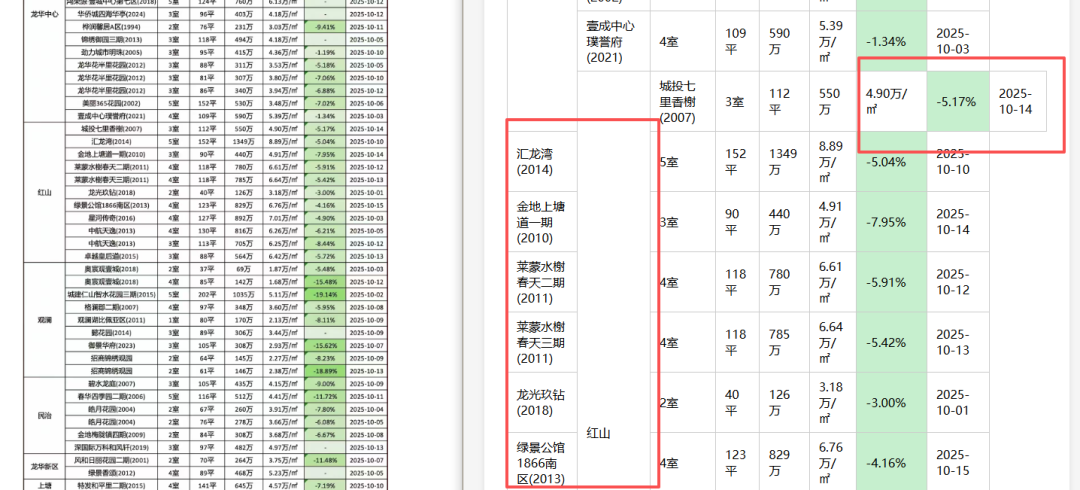Select the 莱蒙水榭春天三期(2011) cell in the enlarged table

[x=541, y=342]
